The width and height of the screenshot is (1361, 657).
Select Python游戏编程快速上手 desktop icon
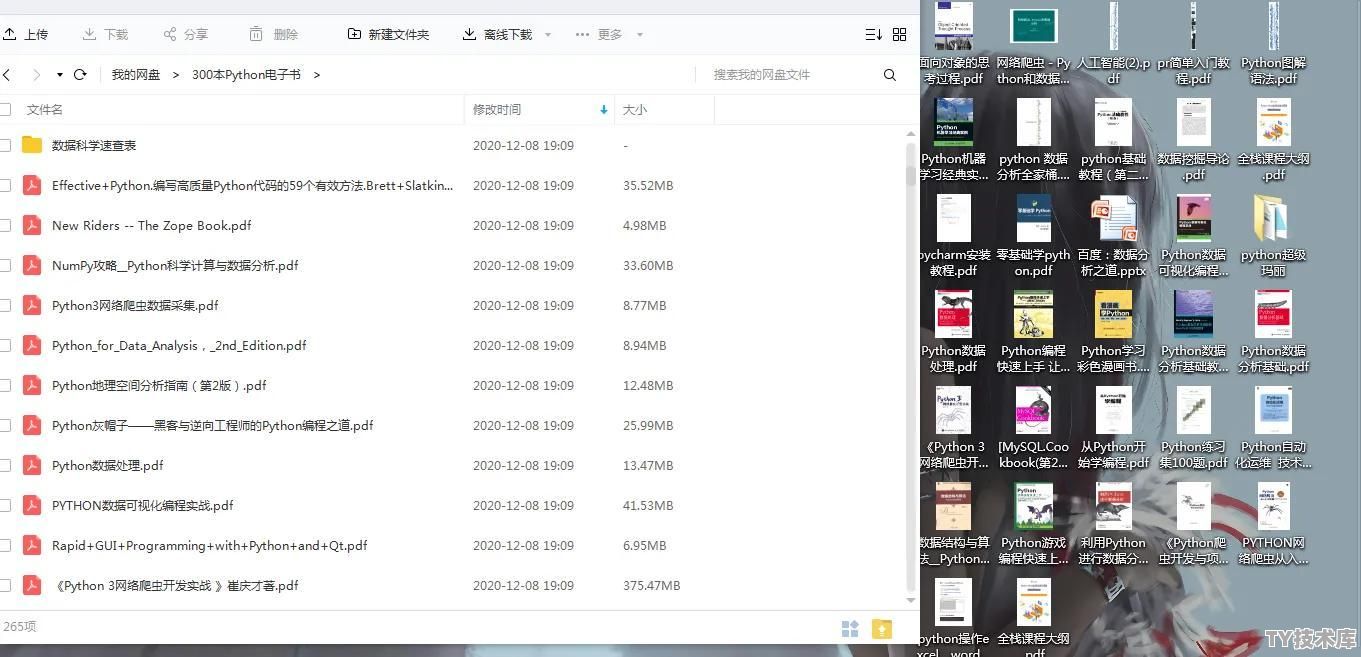(1033, 523)
